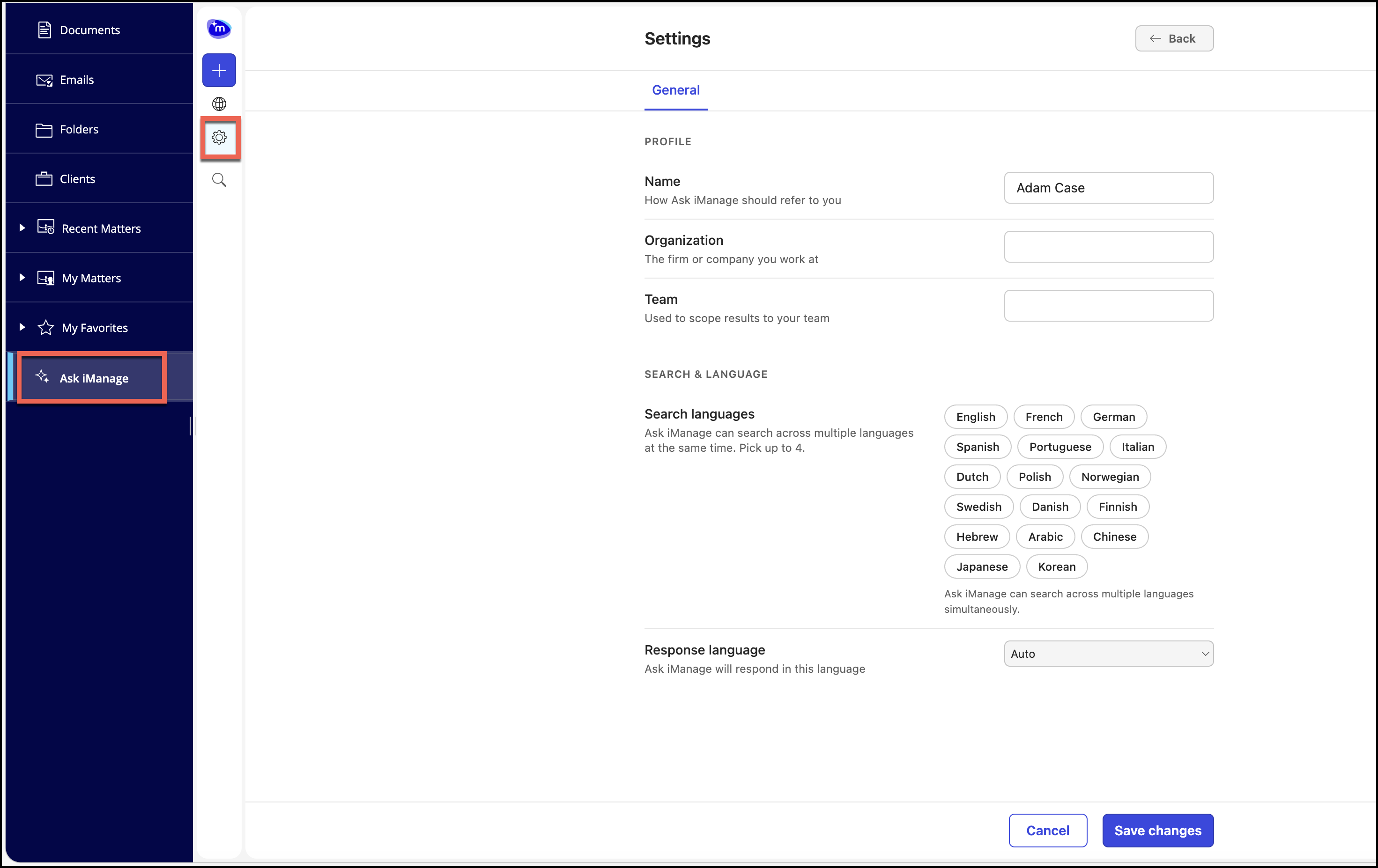This screenshot has width=1378, height=868.
Task: Open Folders in the sidebar
Action: (99, 129)
